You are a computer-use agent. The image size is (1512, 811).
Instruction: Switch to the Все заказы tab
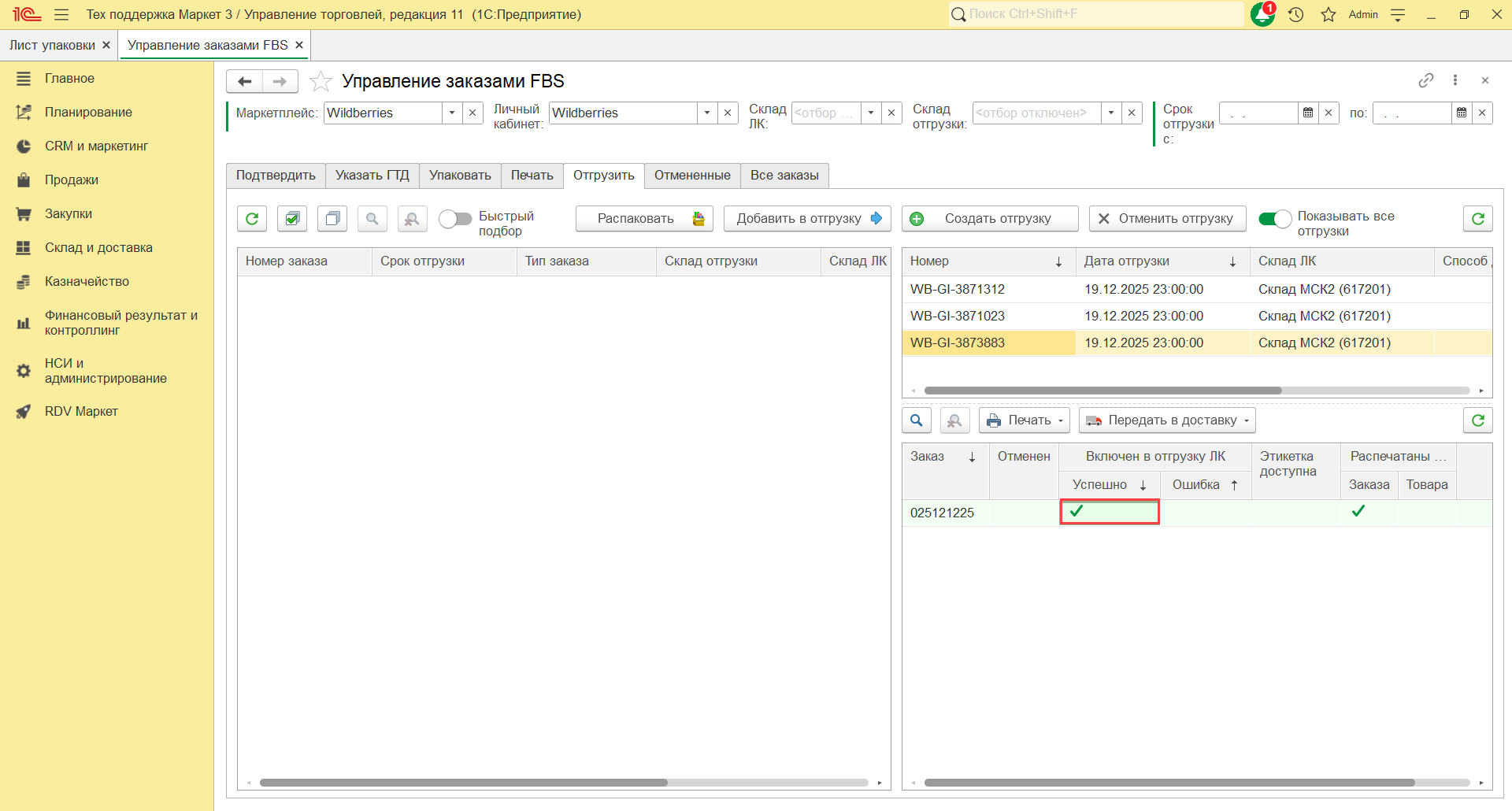tap(784, 176)
